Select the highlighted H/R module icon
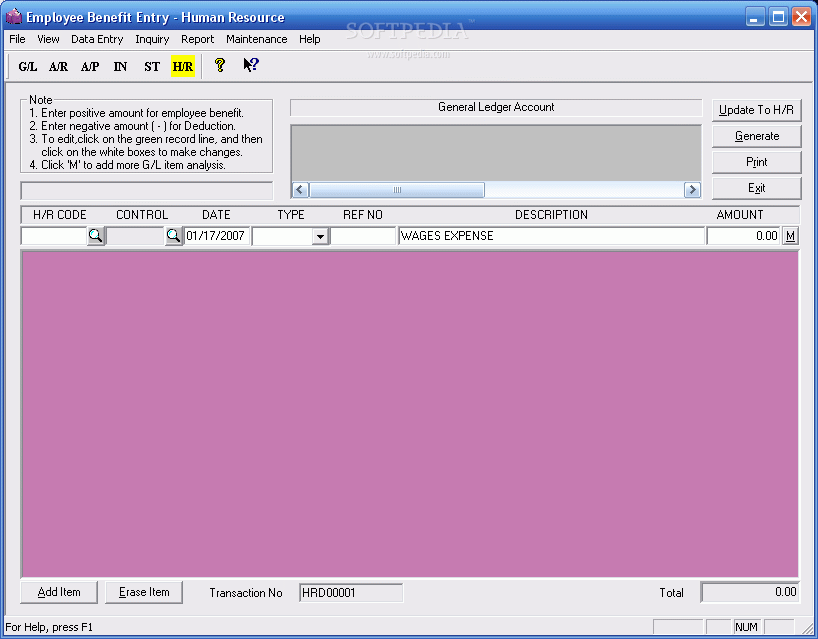The height and width of the screenshot is (639, 818). [x=183, y=66]
